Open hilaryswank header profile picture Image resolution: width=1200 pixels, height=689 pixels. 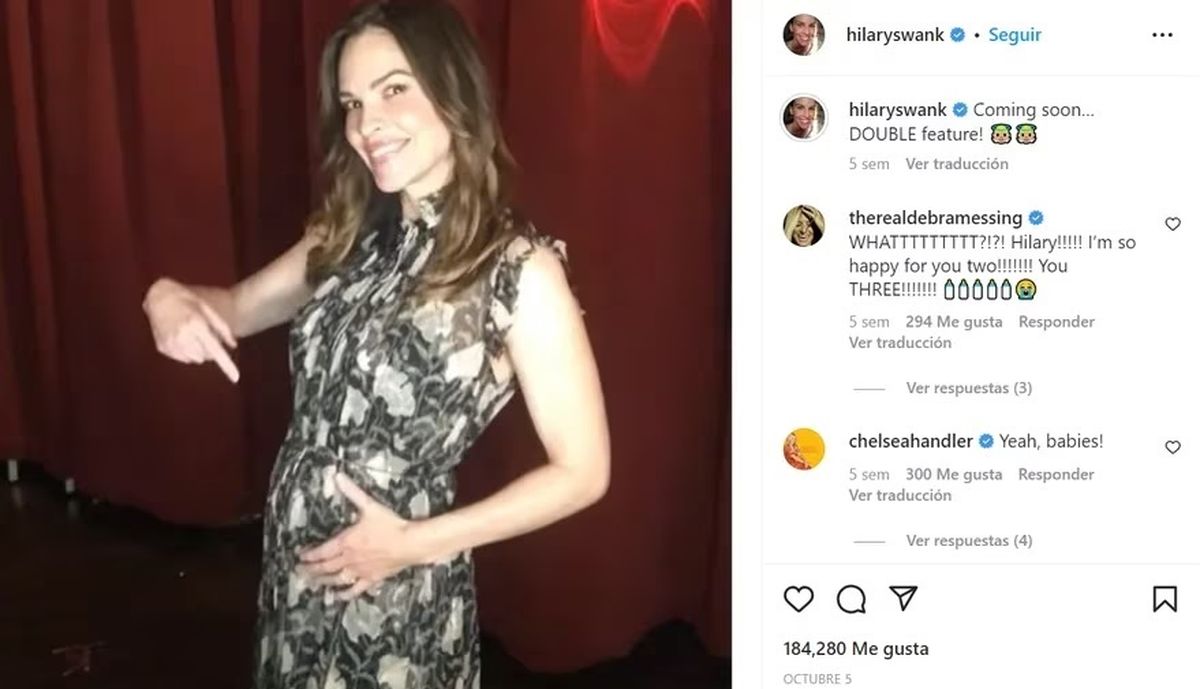click(x=804, y=35)
